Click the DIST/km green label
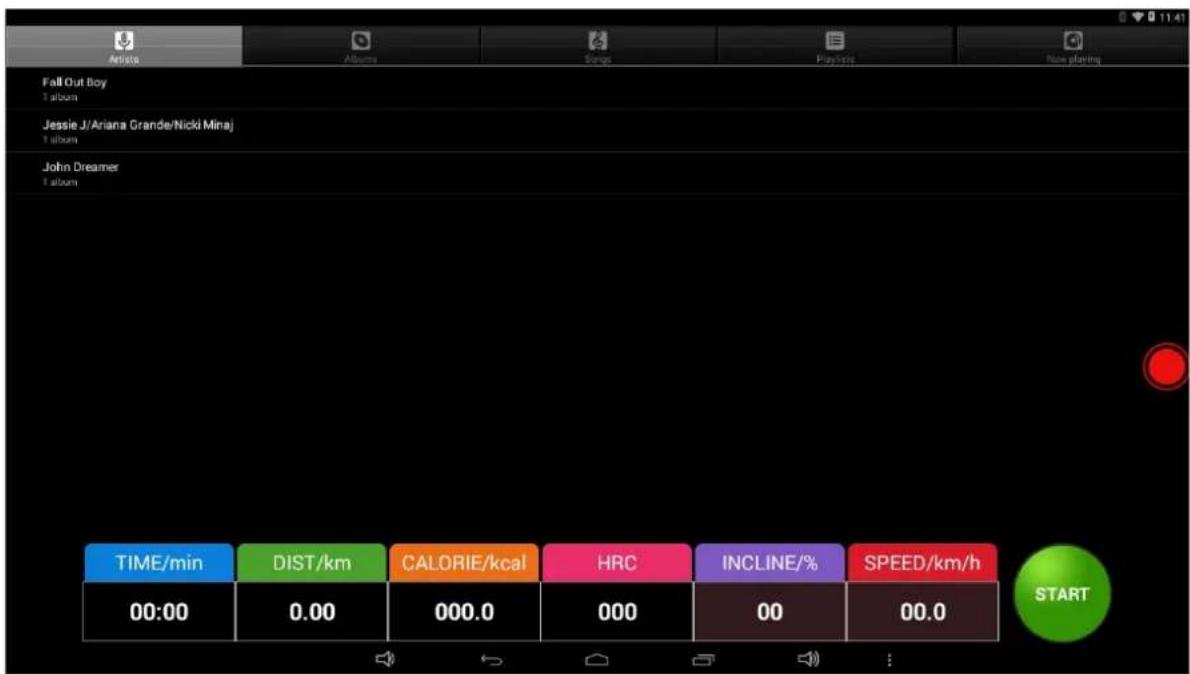The height and width of the screenshot is (674, 1190). coord(312,562)
